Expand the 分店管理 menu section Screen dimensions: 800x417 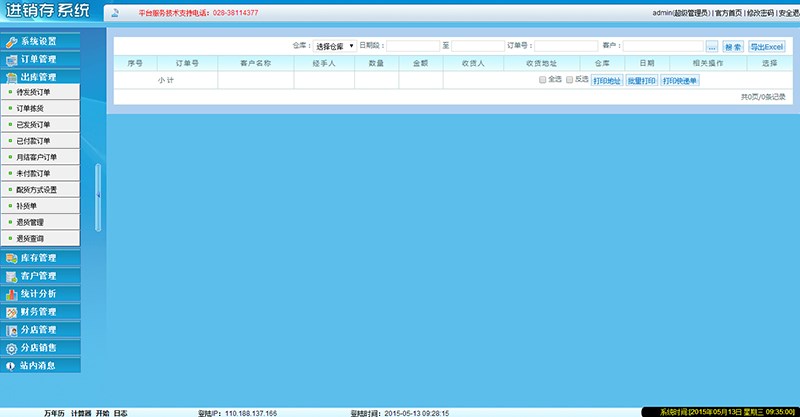click(40, 330)
